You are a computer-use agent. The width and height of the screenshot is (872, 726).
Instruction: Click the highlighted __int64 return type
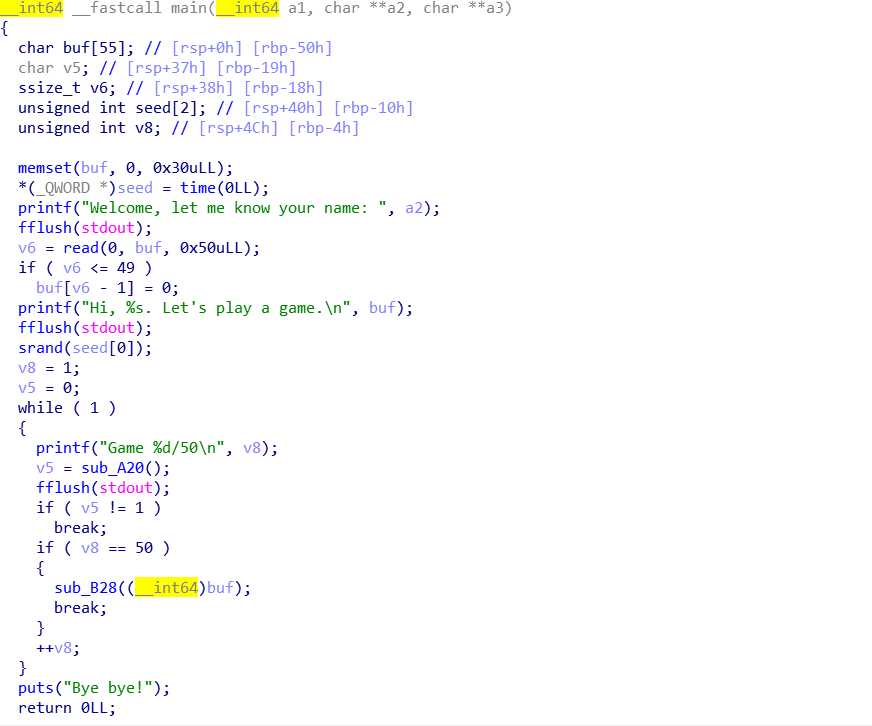pos(32,8)
